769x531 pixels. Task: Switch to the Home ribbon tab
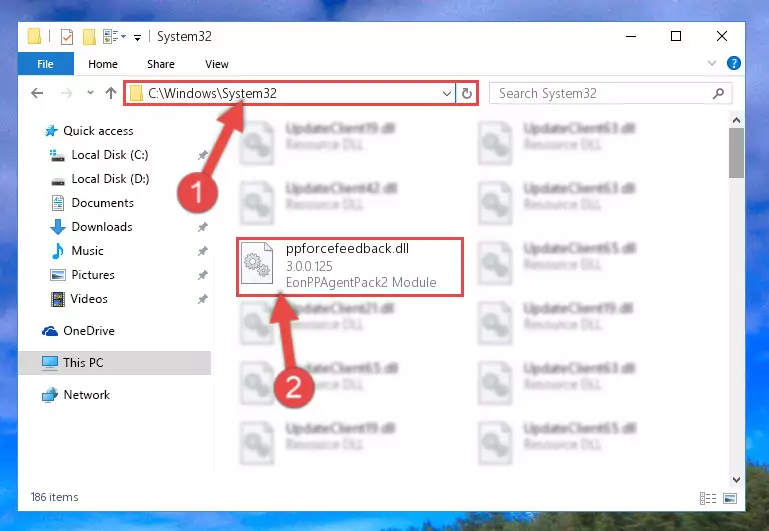tap(103, 64)
